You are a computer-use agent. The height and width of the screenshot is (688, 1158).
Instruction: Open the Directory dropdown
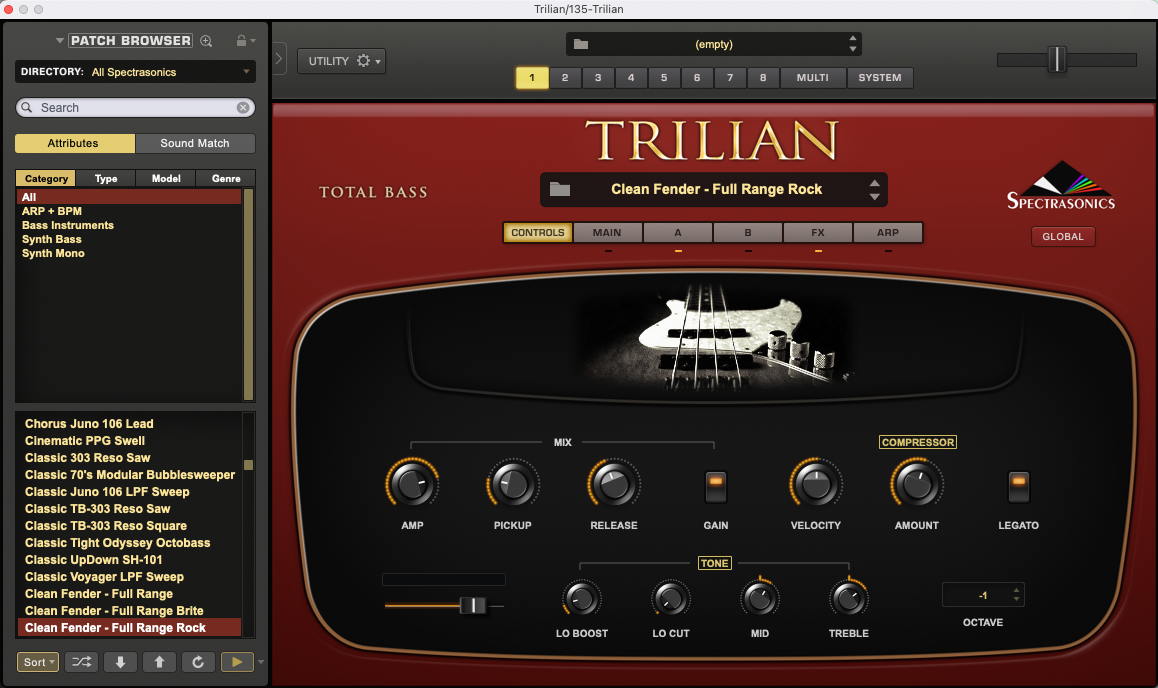click(x=135, y=72)
